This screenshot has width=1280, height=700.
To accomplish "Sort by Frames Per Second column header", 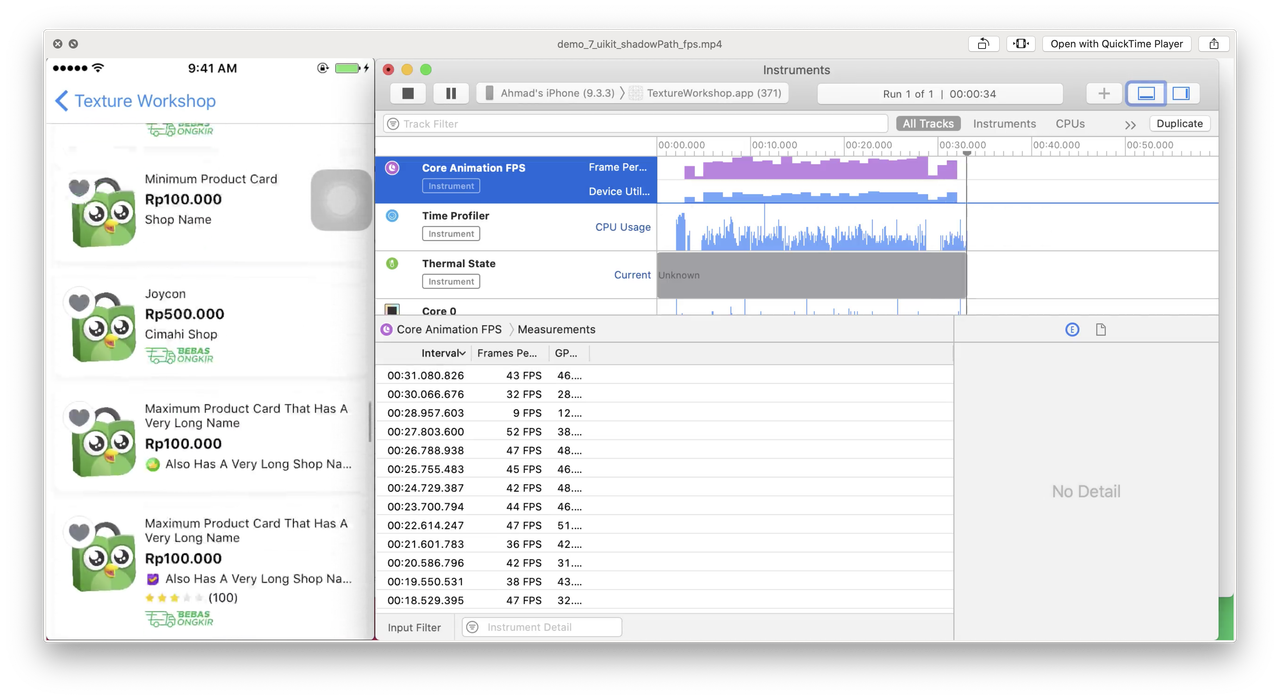I will pyautogui.click(x=507, y=353).
